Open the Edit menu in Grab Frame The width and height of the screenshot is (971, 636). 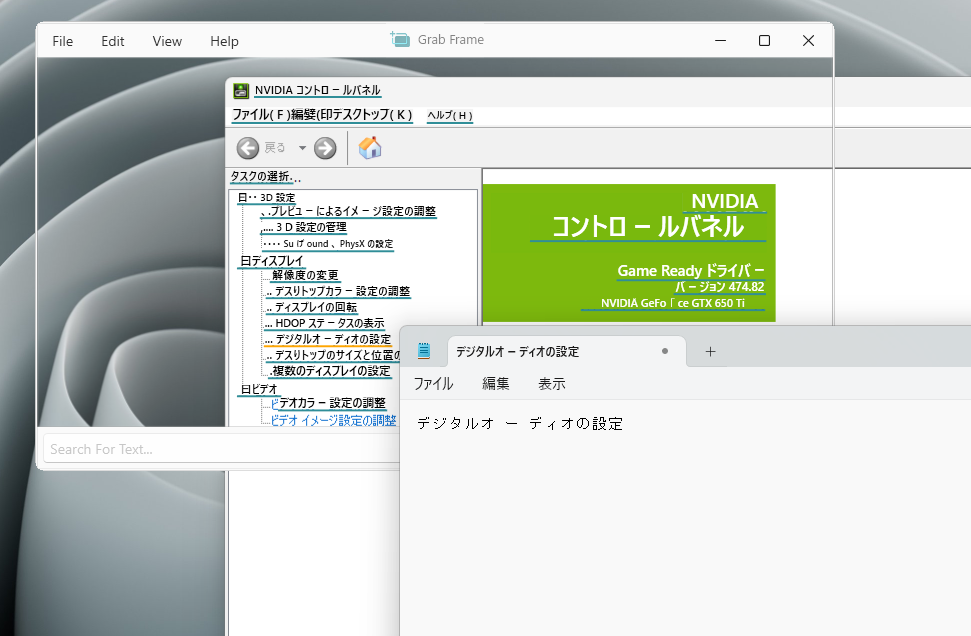point(113,41)
